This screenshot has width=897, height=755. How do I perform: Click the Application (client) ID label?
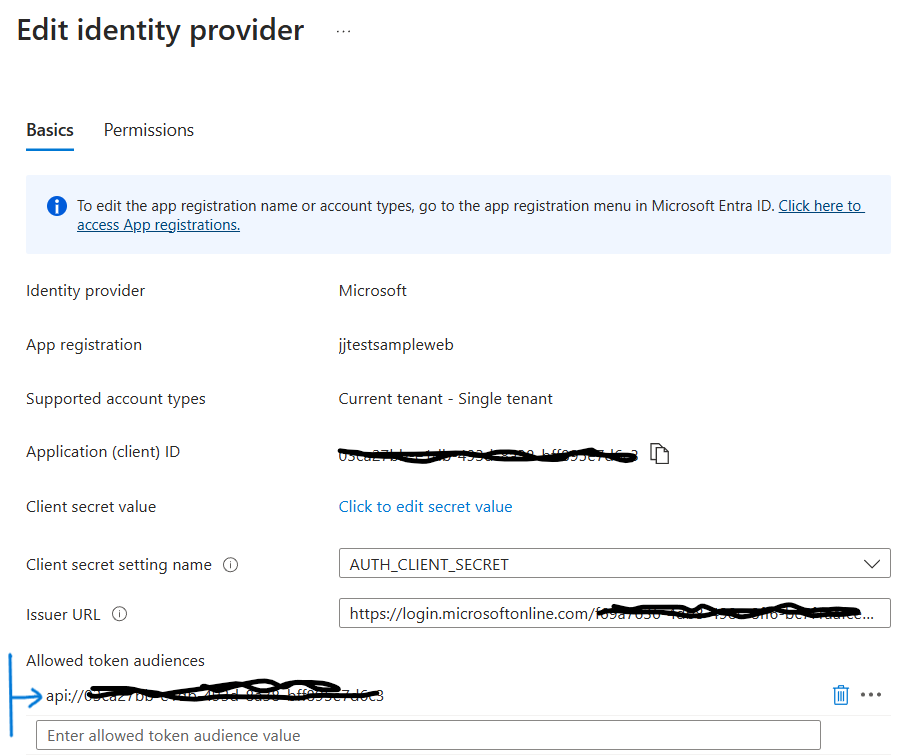103,452
